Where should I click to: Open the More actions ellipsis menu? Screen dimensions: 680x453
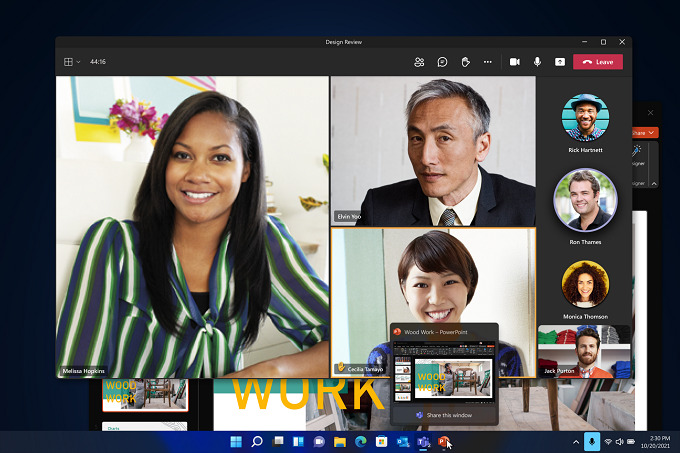point(488,62)
